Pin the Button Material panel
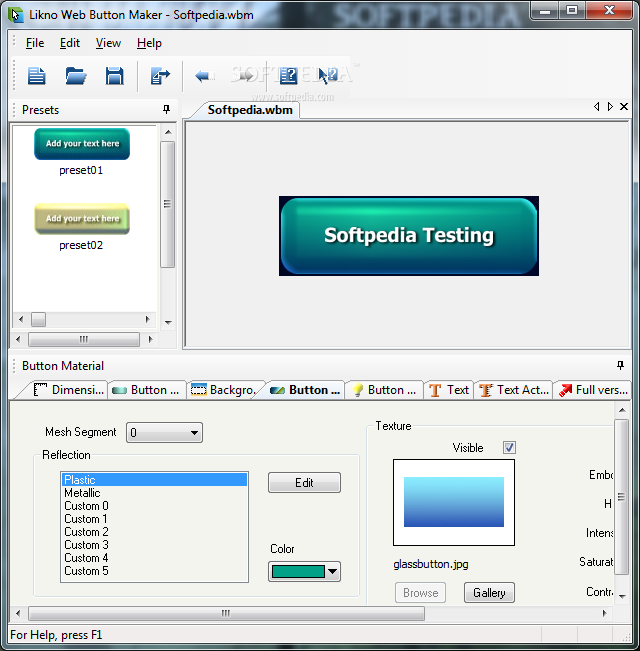 (x=620, y=365)
